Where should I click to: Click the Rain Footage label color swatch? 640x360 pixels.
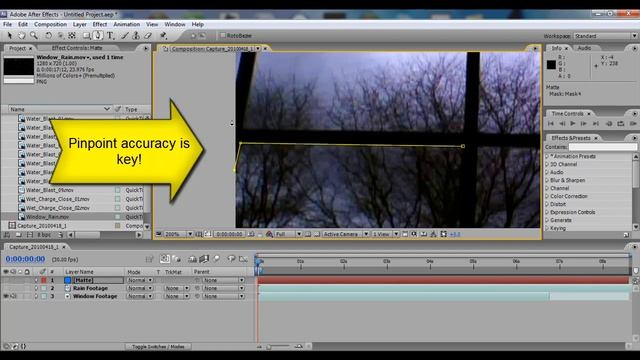click(x=44, y=288)
